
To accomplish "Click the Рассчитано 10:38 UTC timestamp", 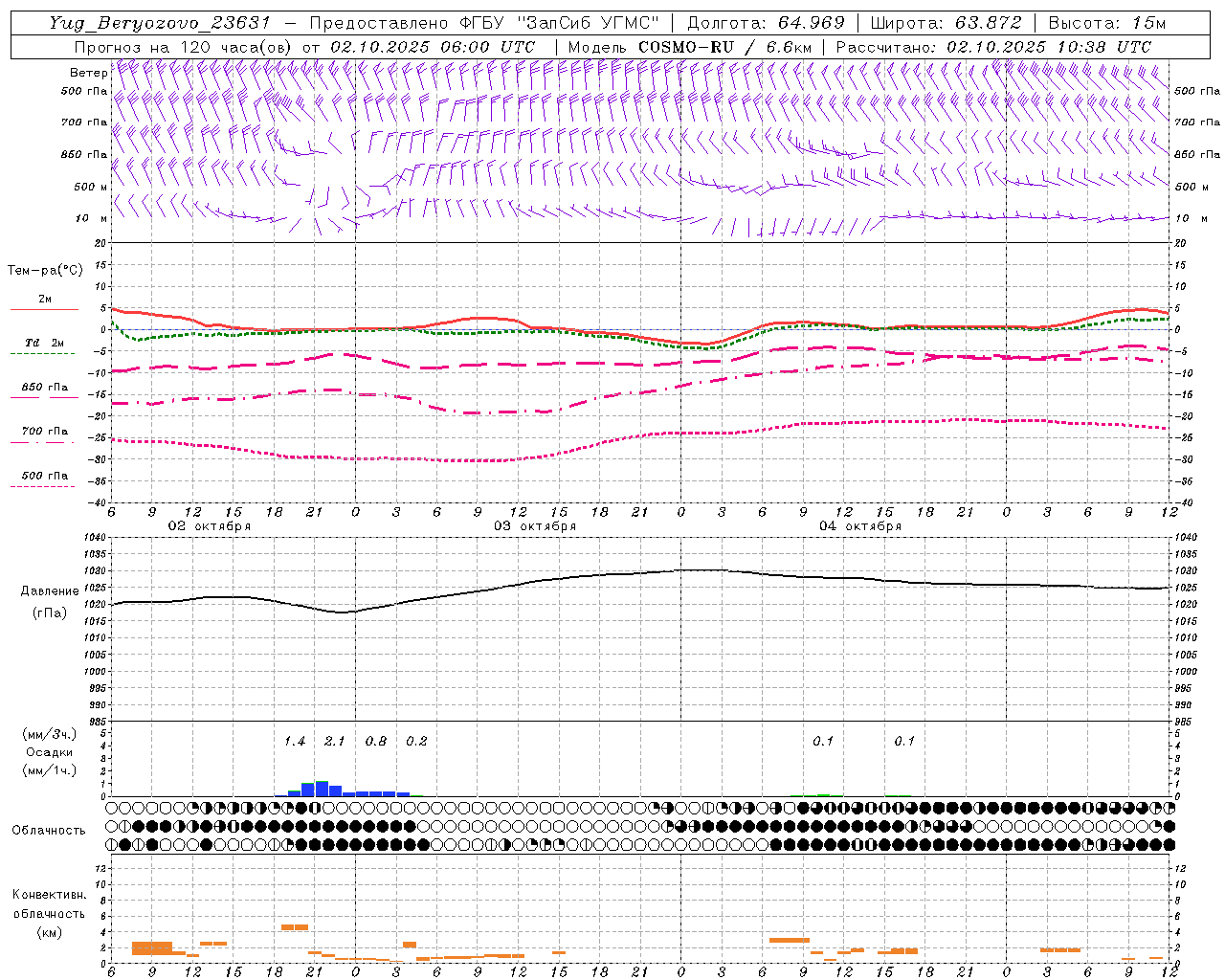I will click(x=993, y=47).
